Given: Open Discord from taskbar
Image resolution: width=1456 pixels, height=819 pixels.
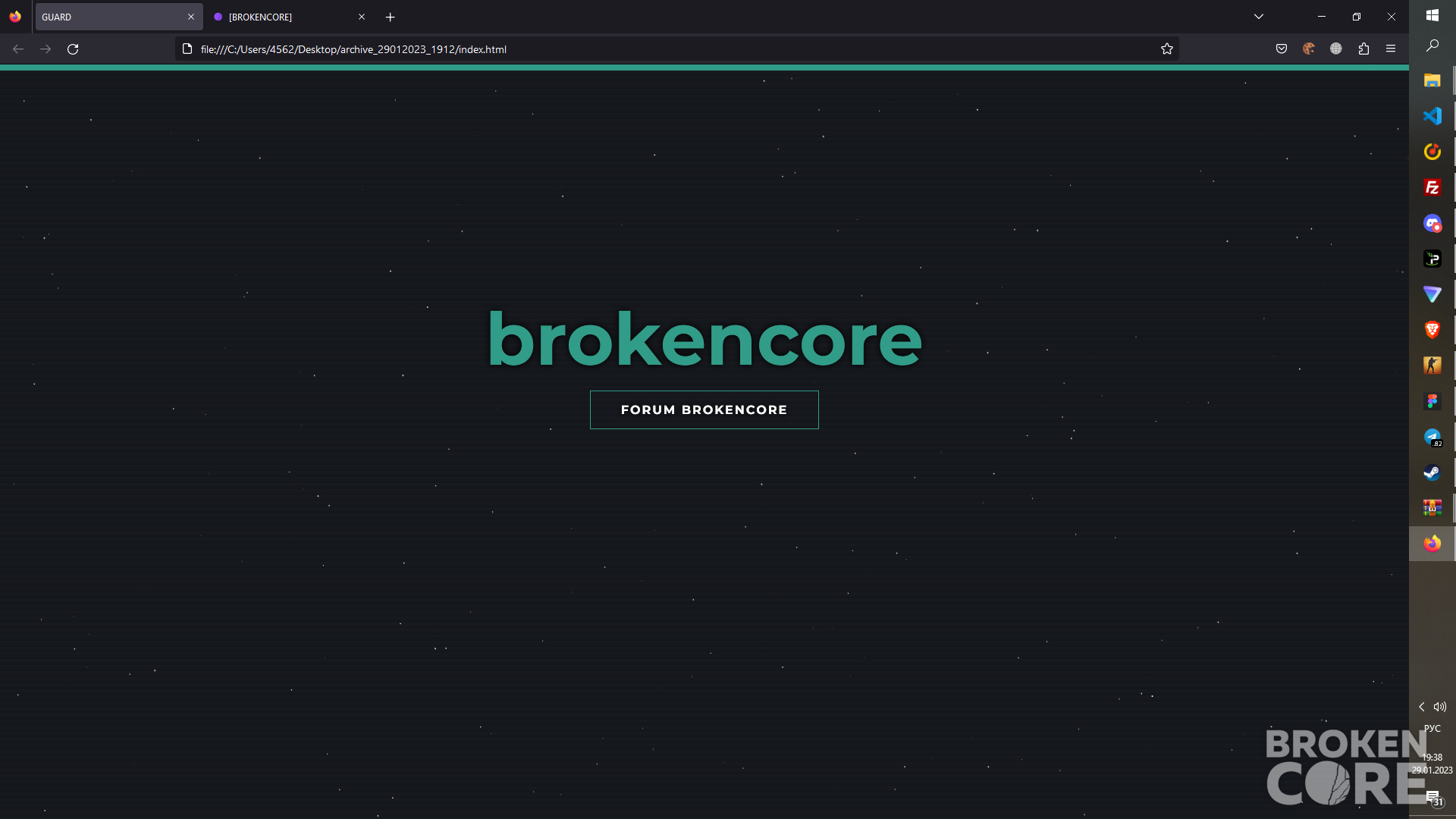Looking at the screenshot, I should (1432, 223).
